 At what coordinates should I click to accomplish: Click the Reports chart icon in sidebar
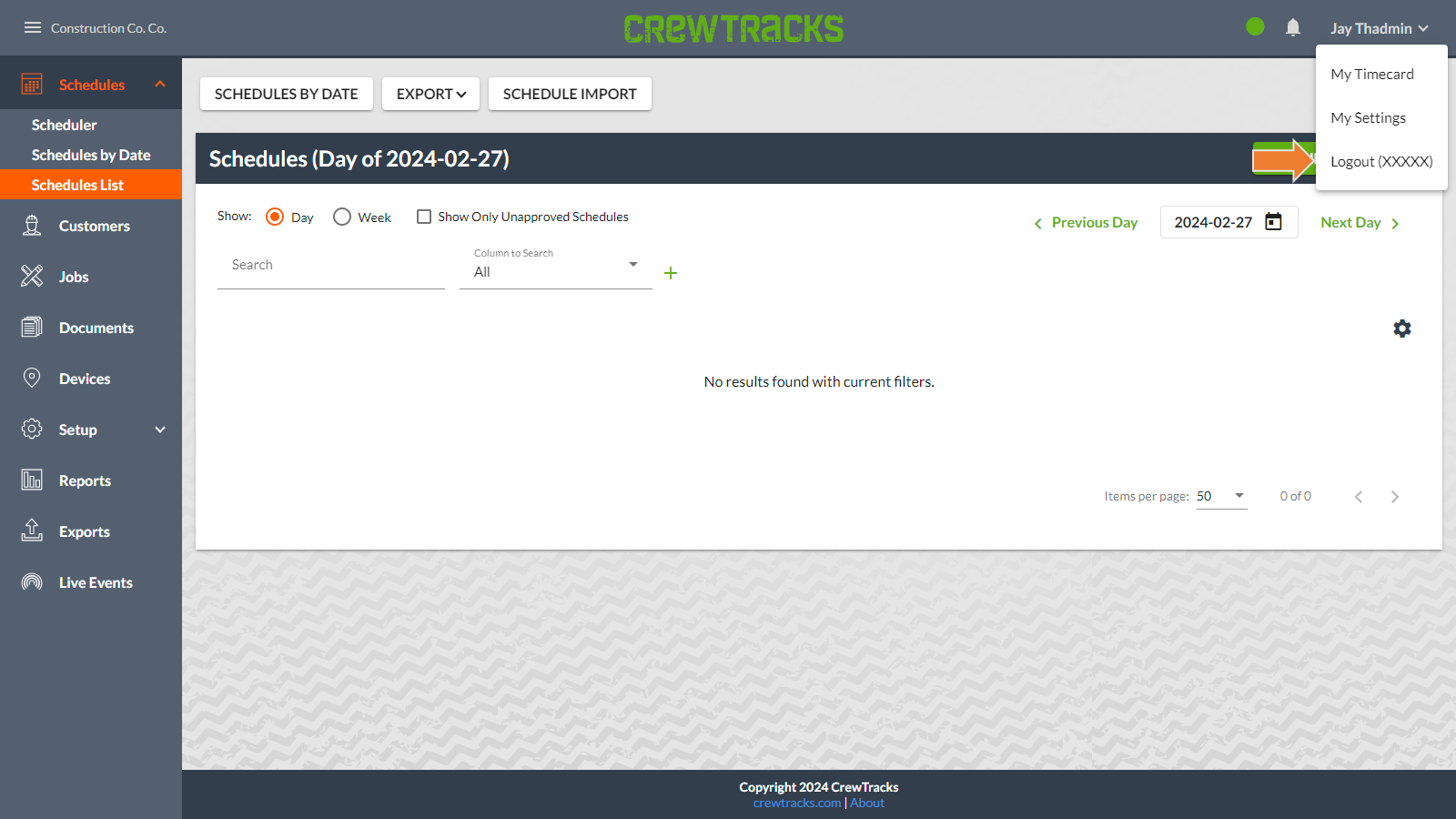[x=32, y=480]
